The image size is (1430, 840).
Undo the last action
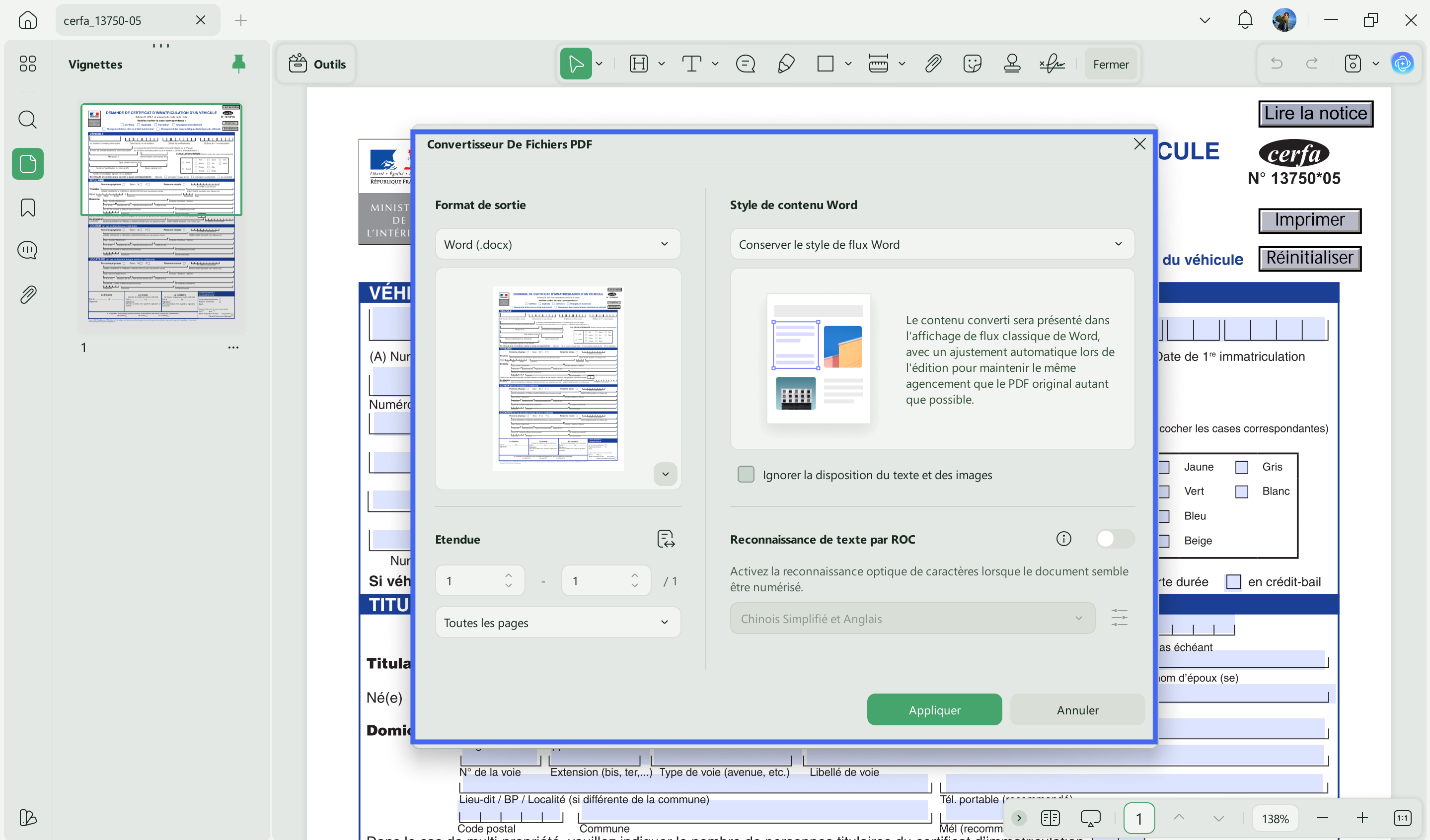click(1276, 64)
